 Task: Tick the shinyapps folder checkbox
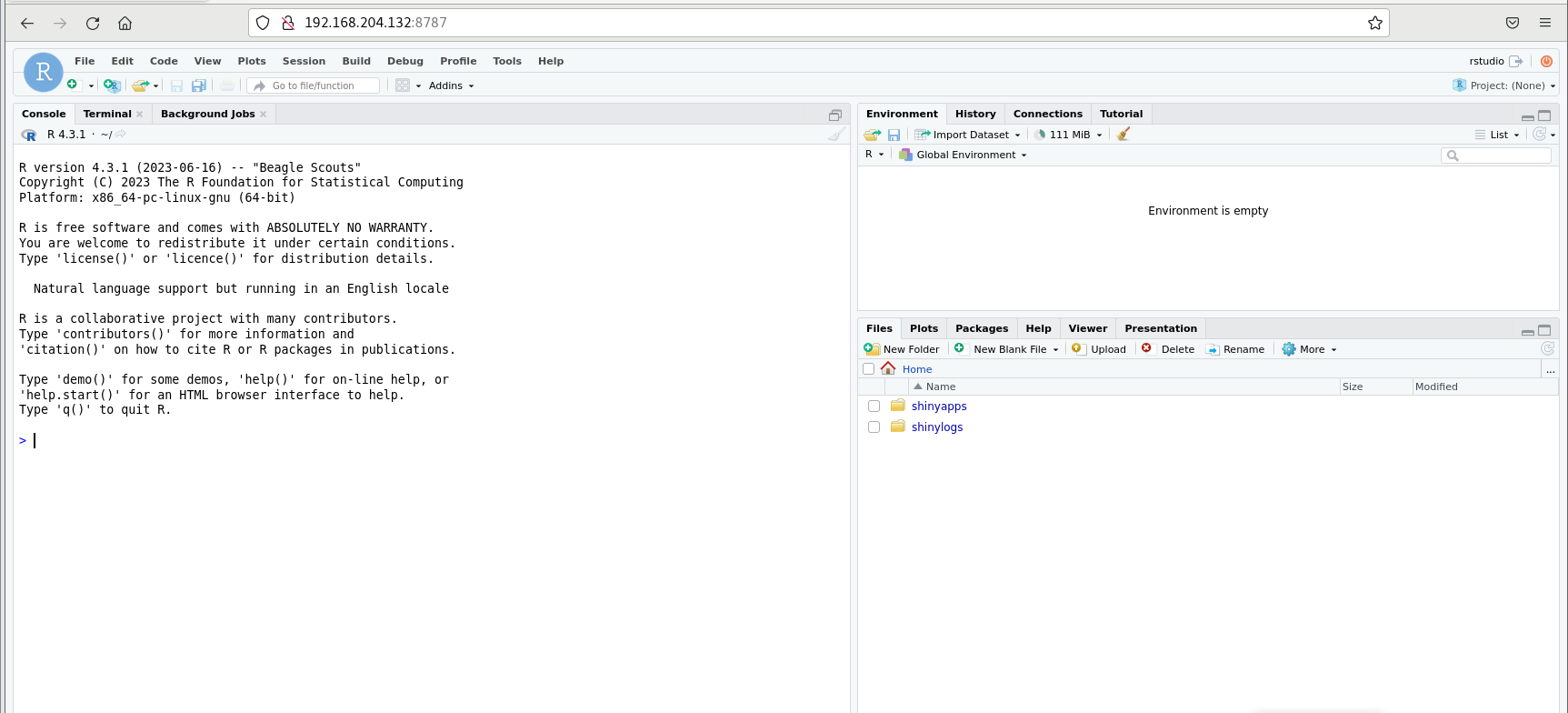874,407
